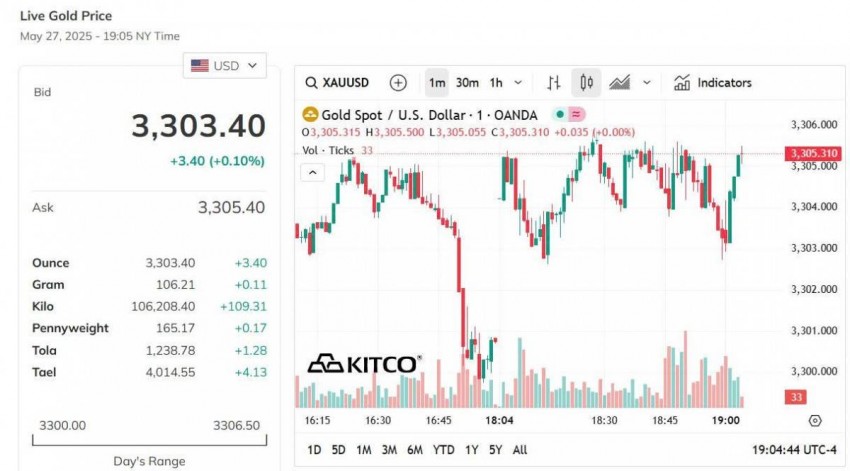Click the gold symbol logo icon
This screenshot has height=471, width=850.
309,115
